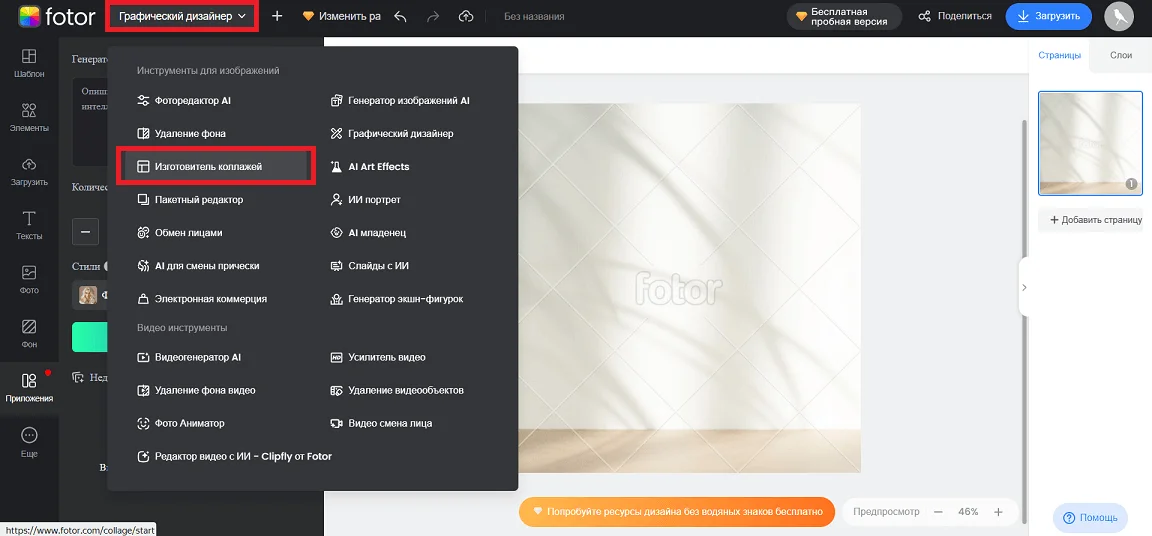Open the Тексты sidebar panel

(29, 226)
